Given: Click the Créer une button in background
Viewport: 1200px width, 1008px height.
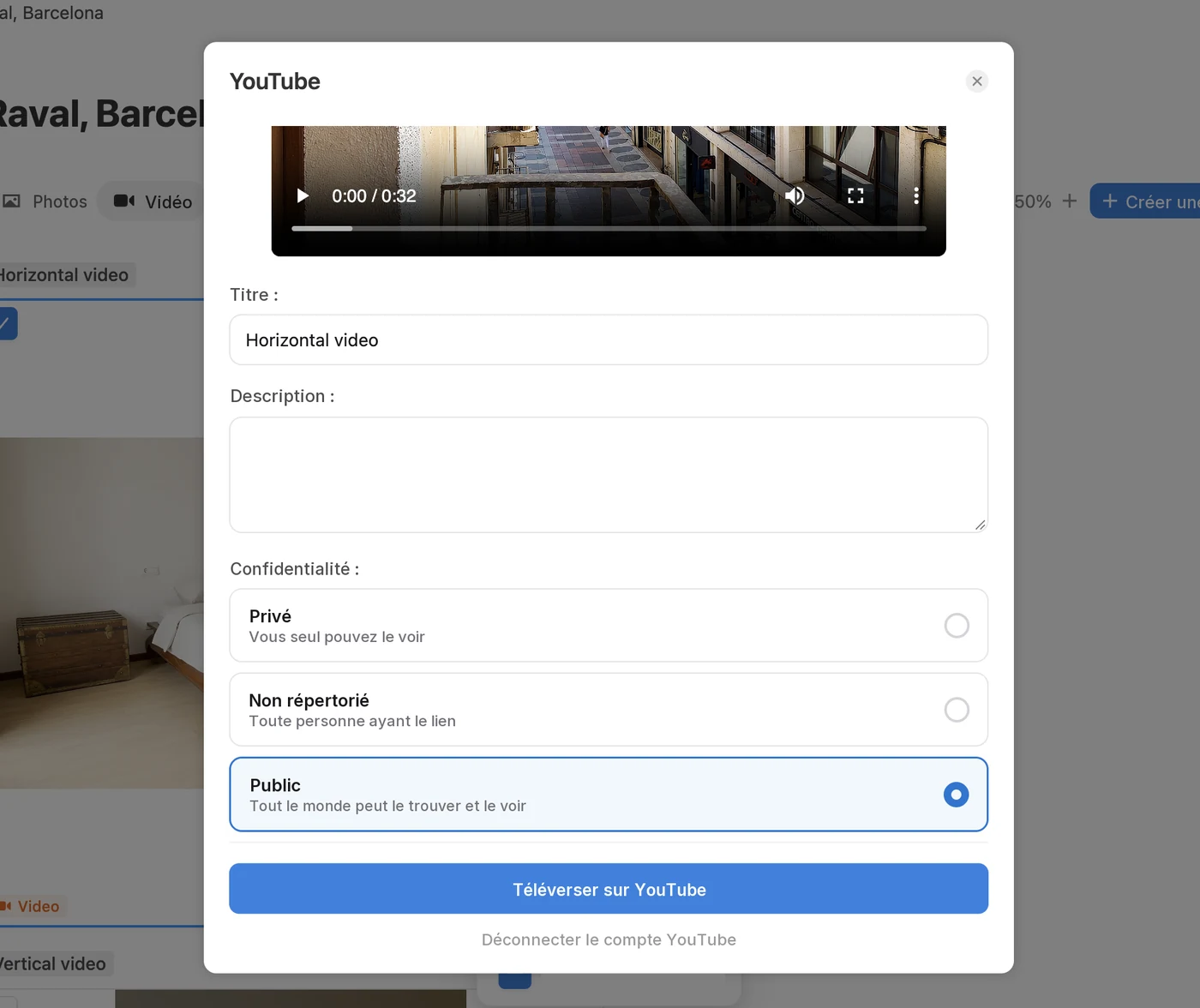Looking at the screenshot, I should coord(1145,201).
